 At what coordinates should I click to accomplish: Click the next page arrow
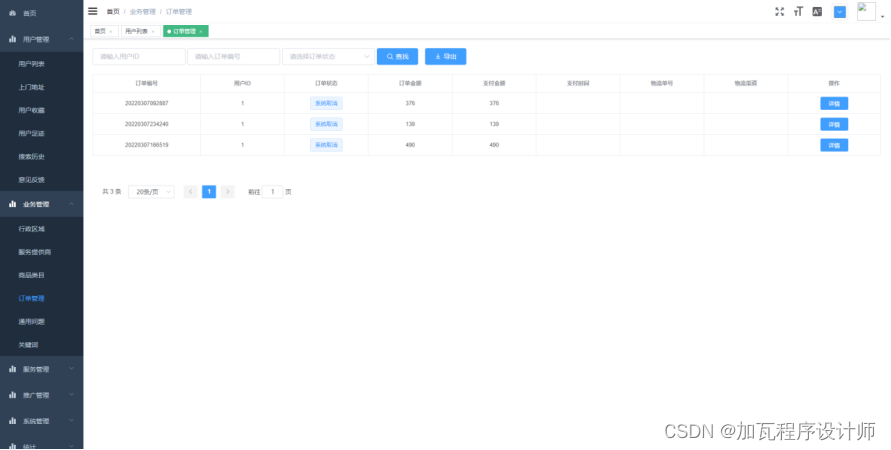[x=227, y=192]
